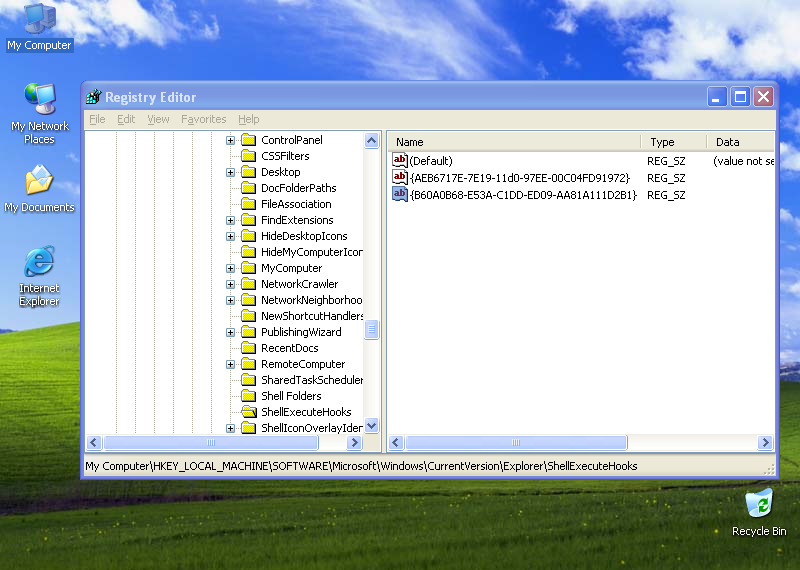Click tree pane horizontal scroll left arrow
The image size is (800, 570).
tap(94, 442)
